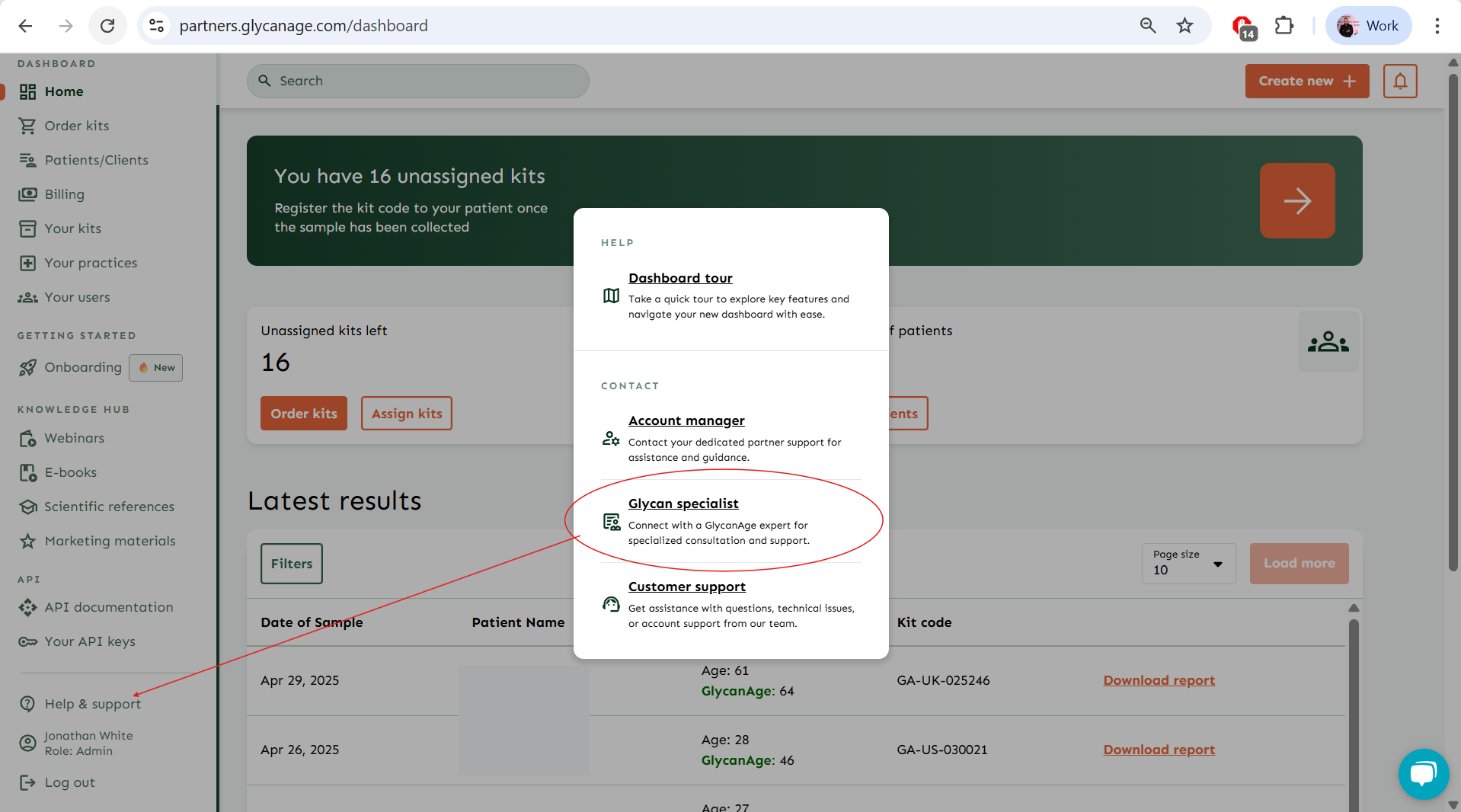The image size is (1461, 812).
Task: Select Help & support in the sidebar
Action: coord(92,704)
